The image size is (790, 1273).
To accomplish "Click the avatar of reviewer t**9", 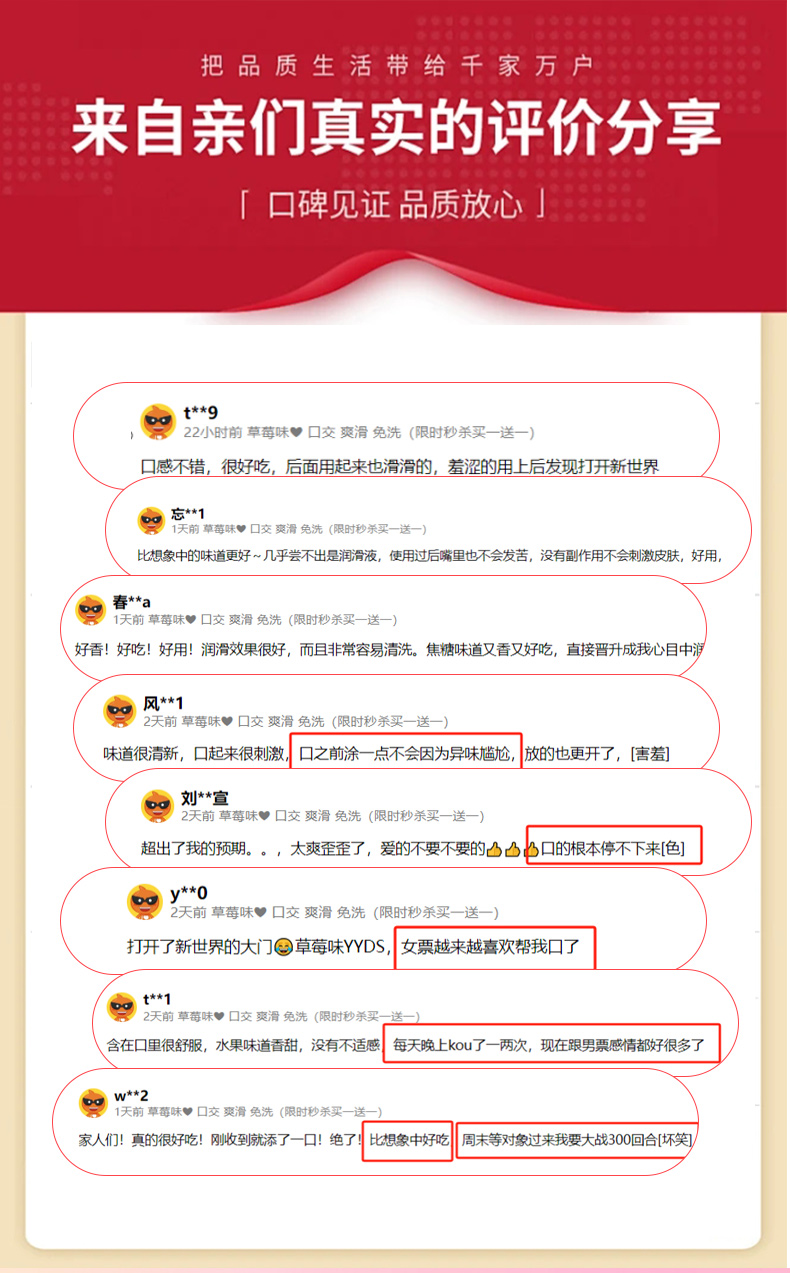I will click(x=158, y=422).
